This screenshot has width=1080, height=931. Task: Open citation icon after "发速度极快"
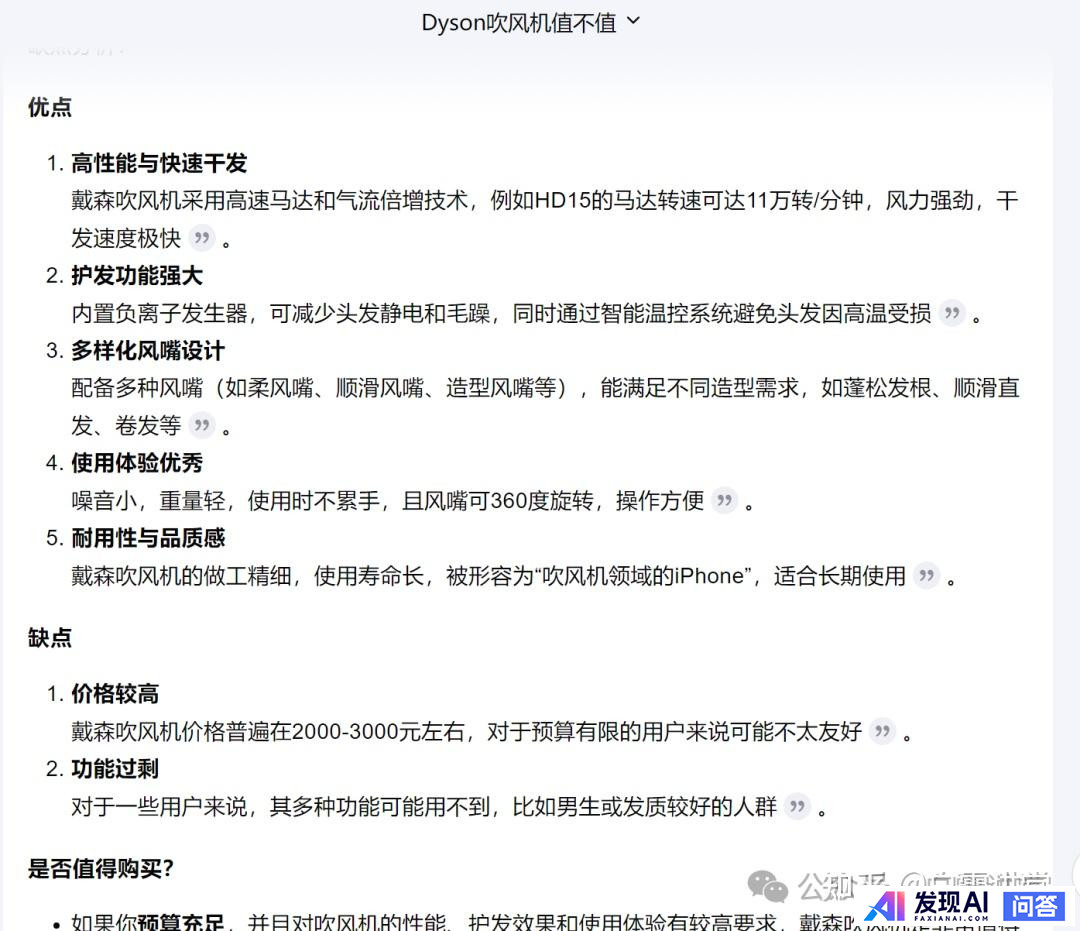(202, 238)
